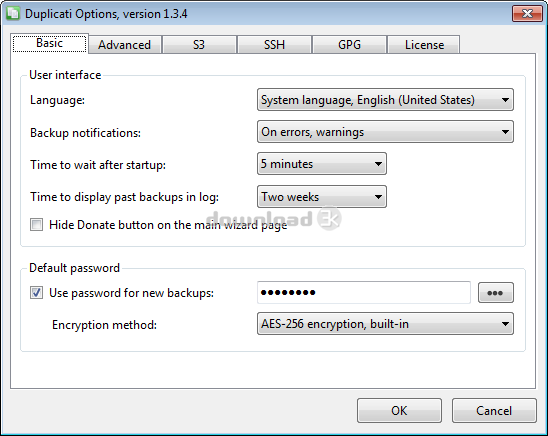This screenshot has height=436, width=548.
Task: Click the Duplicati app icon in title bar
Action: point(13,14)
